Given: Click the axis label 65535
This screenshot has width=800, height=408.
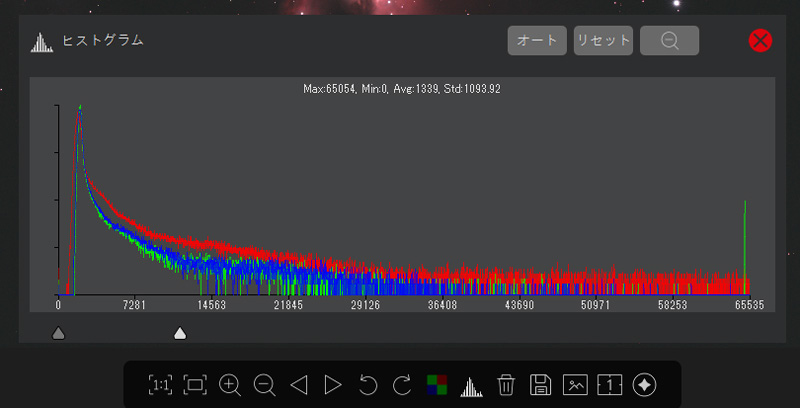Looking at the screenshot, I should 749,305.
